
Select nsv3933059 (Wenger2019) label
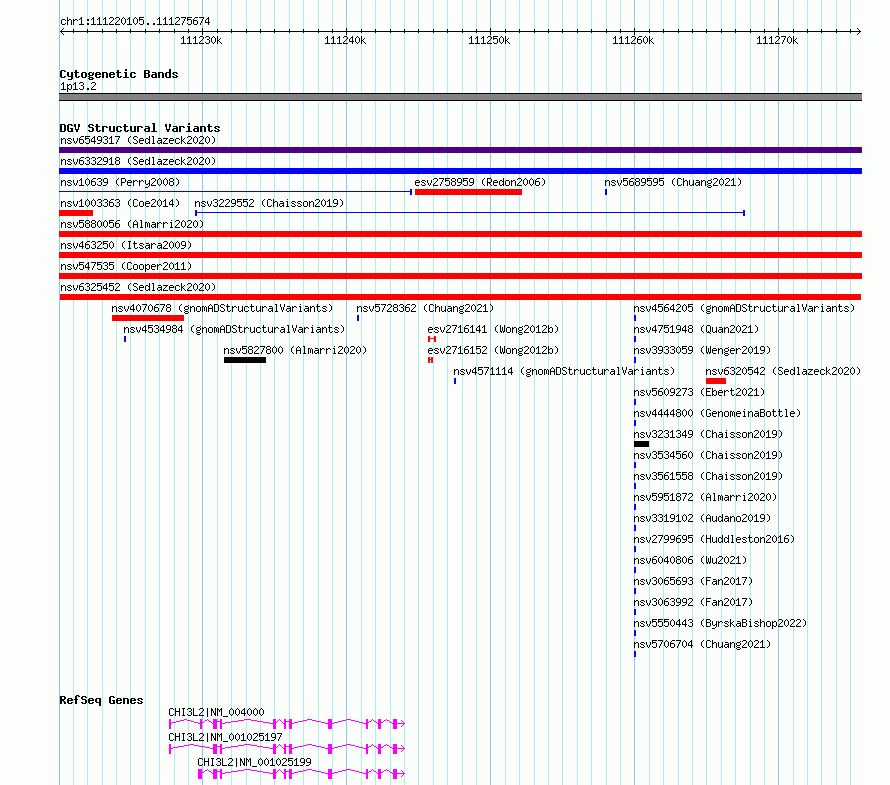click(x=702, y=350)
